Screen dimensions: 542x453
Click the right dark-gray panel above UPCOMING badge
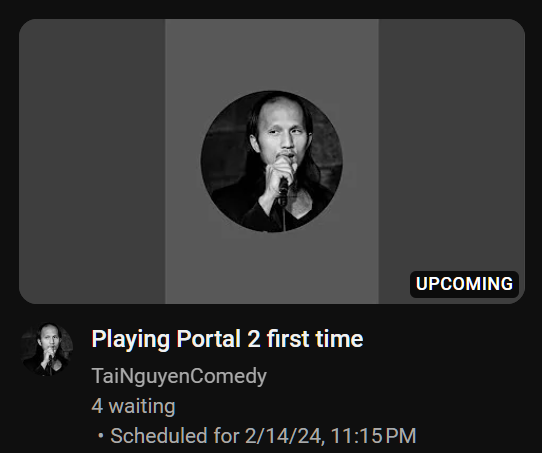pyautogui.click(x=452, y=145)
